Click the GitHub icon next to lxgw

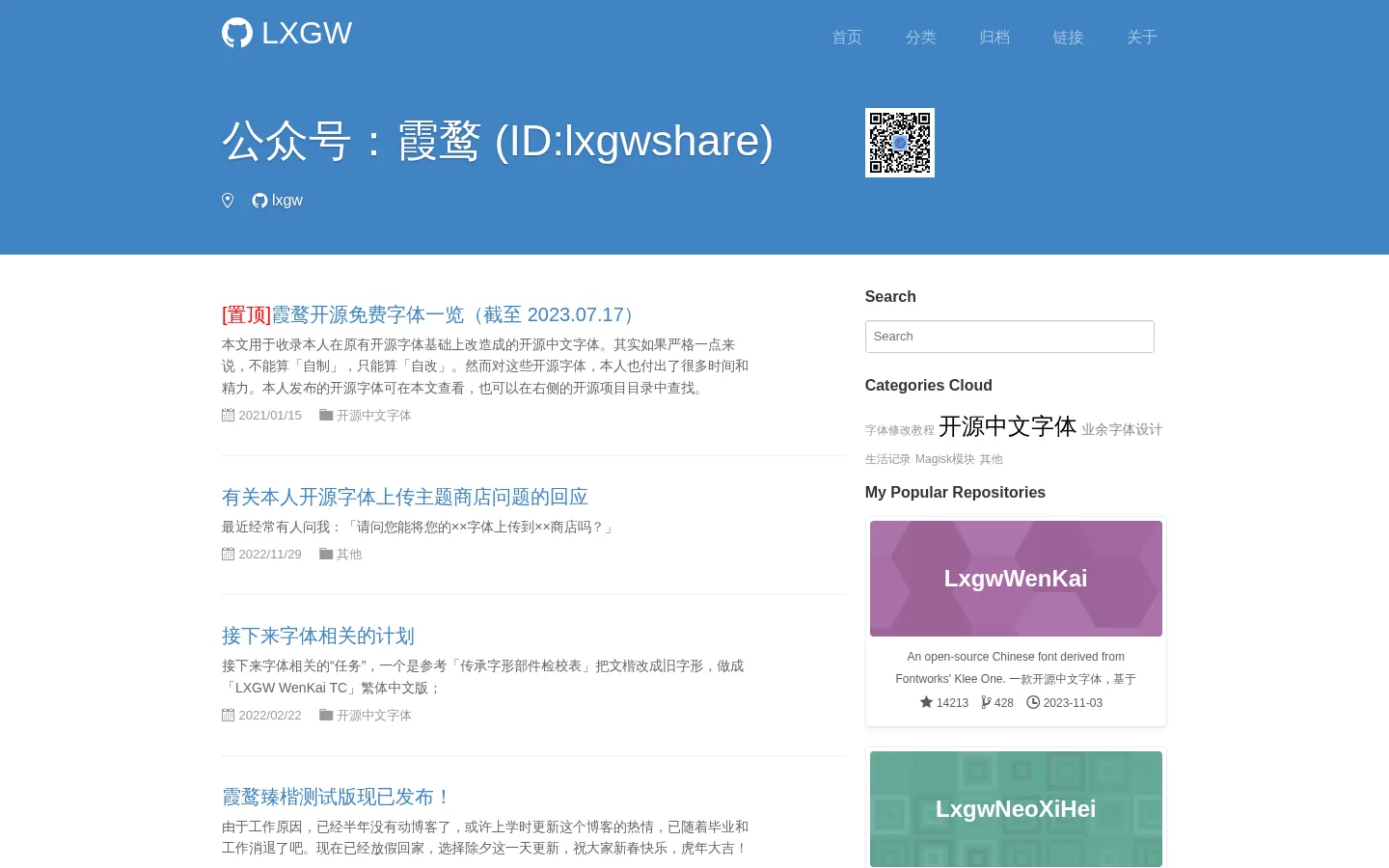(x=259, y=201)
